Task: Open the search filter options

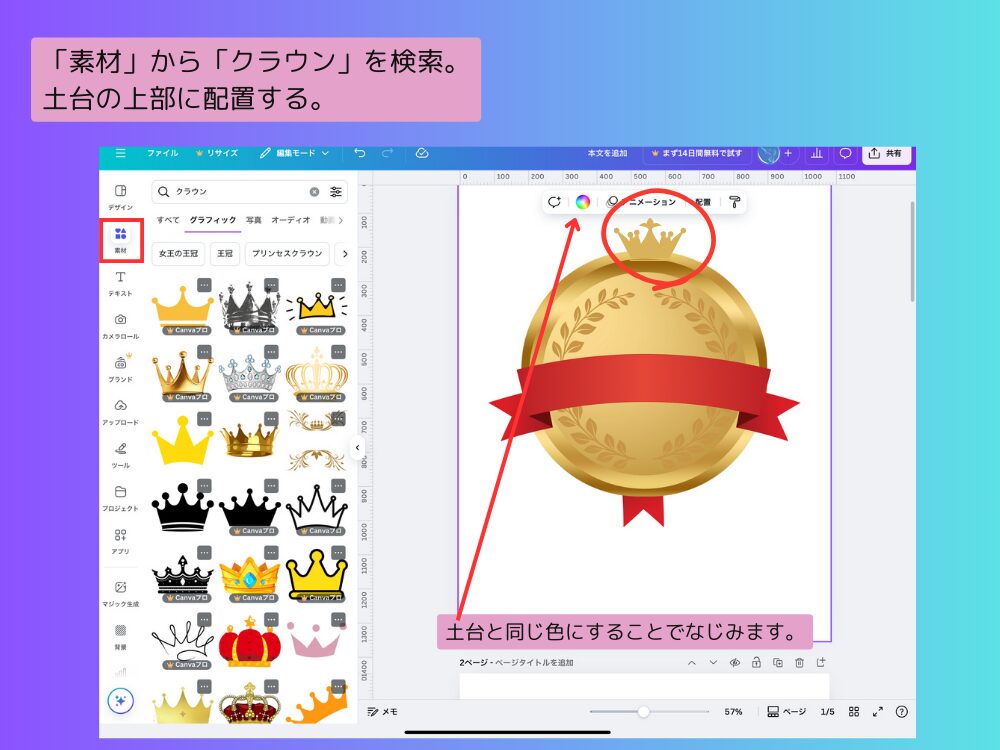Action: pos(336,192)
